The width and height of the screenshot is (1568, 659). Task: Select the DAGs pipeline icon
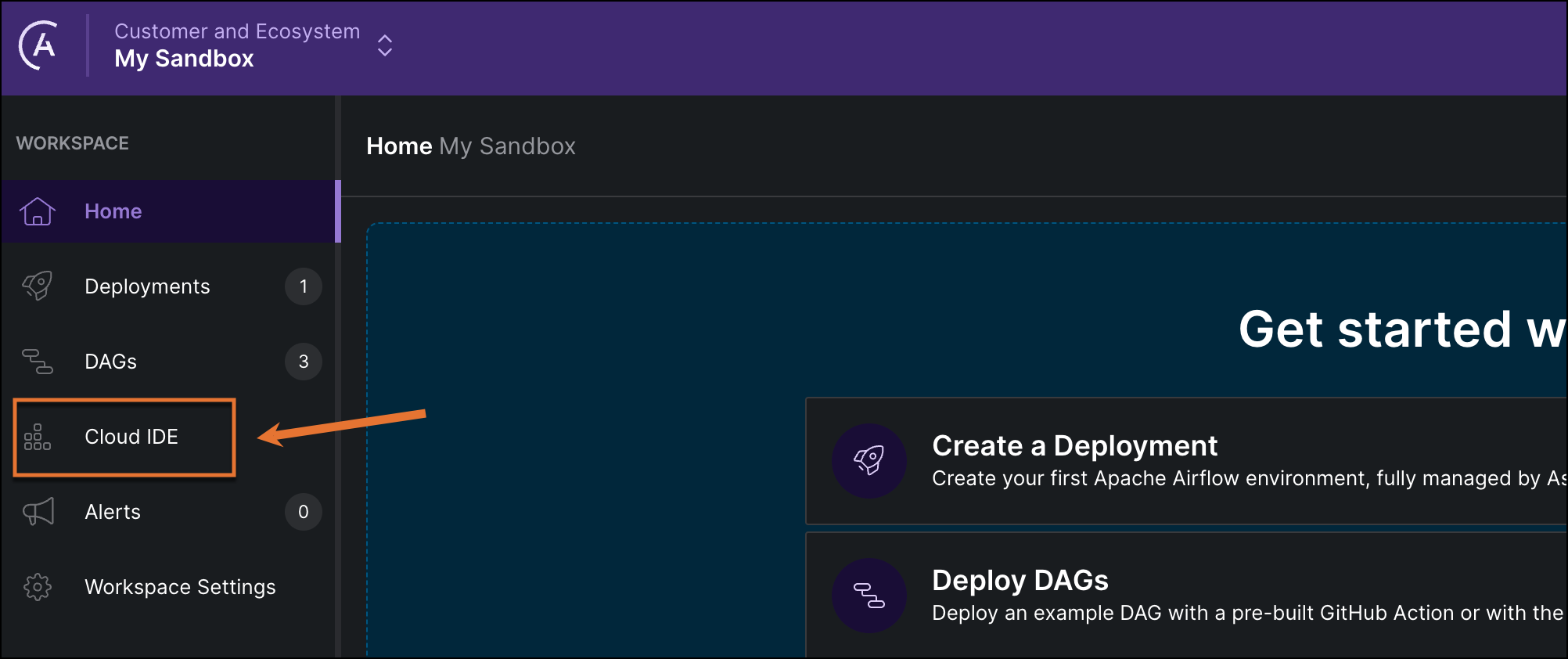(x=38, y=361)
